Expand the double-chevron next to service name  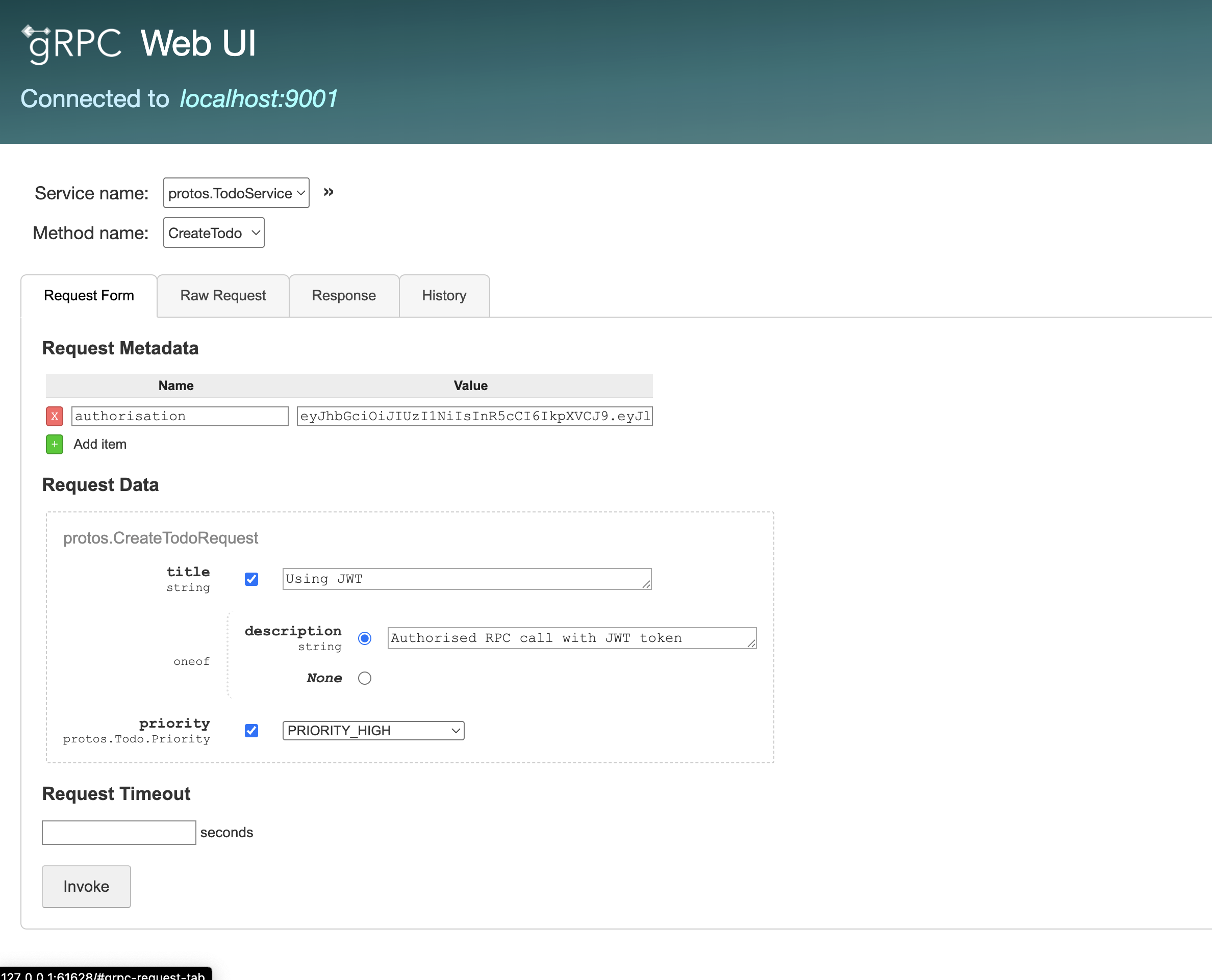(x=328, y=192)
